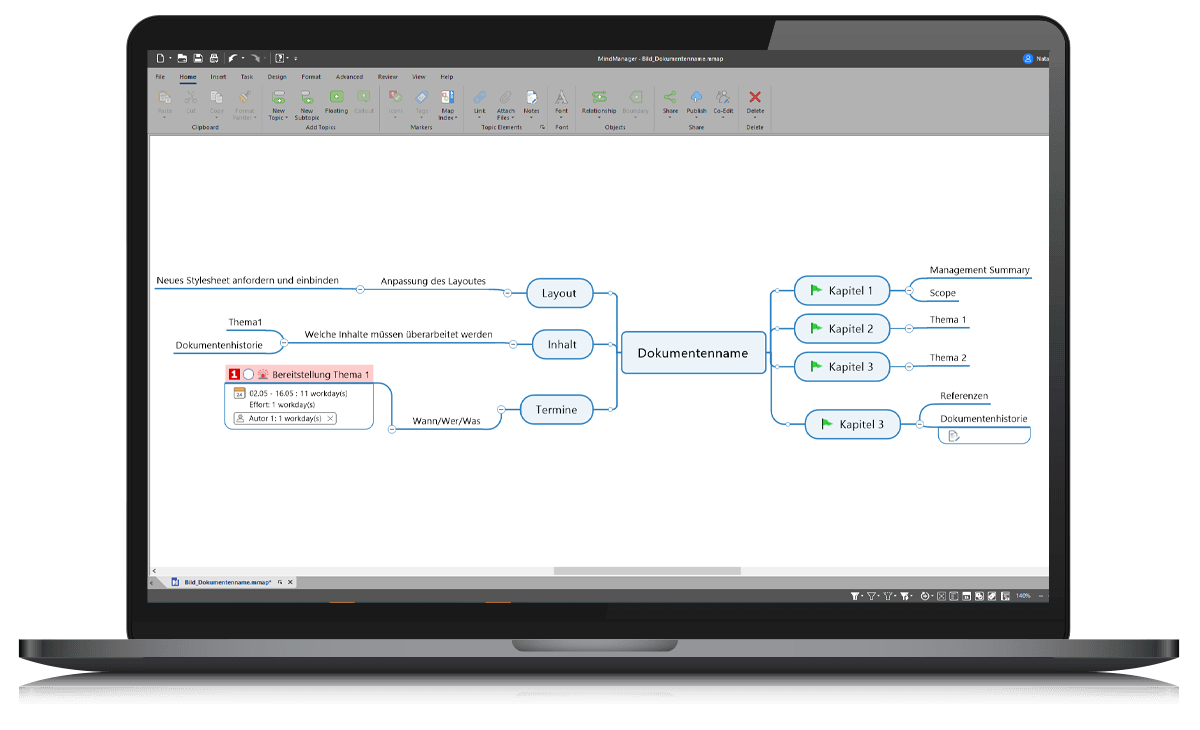Open the Co-Edit tool
This screenshot has height=730, width=1200.
(723, 97)
